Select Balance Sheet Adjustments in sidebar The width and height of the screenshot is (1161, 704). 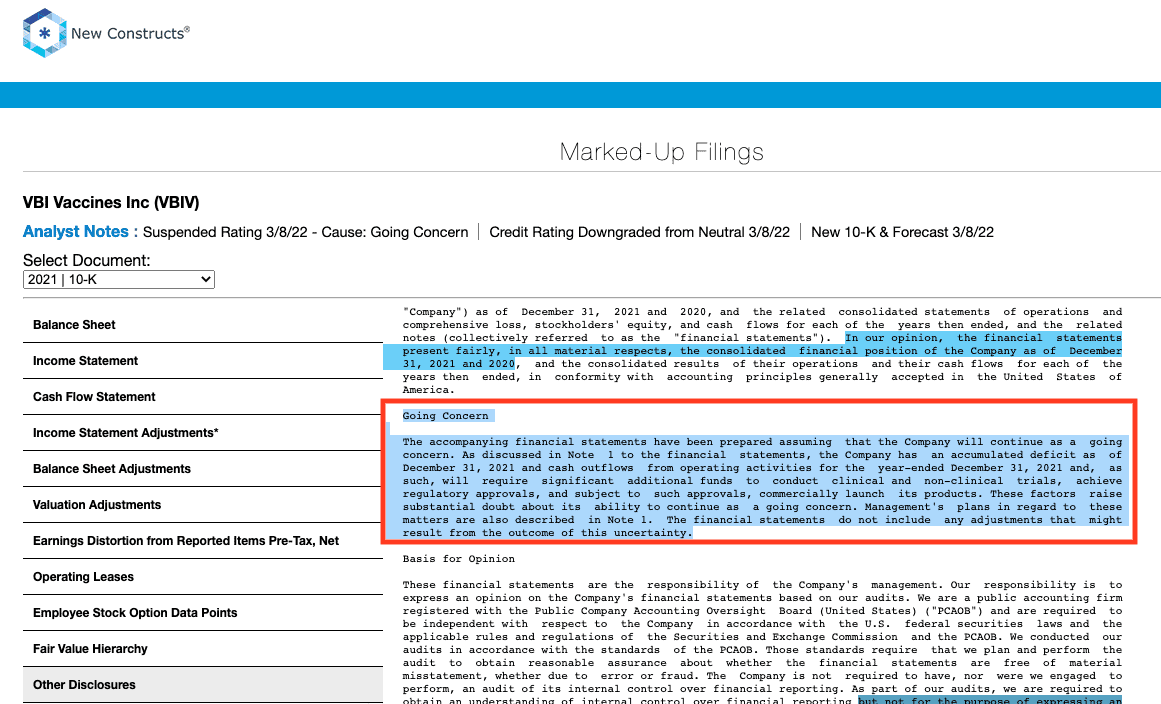coord(203,469)
